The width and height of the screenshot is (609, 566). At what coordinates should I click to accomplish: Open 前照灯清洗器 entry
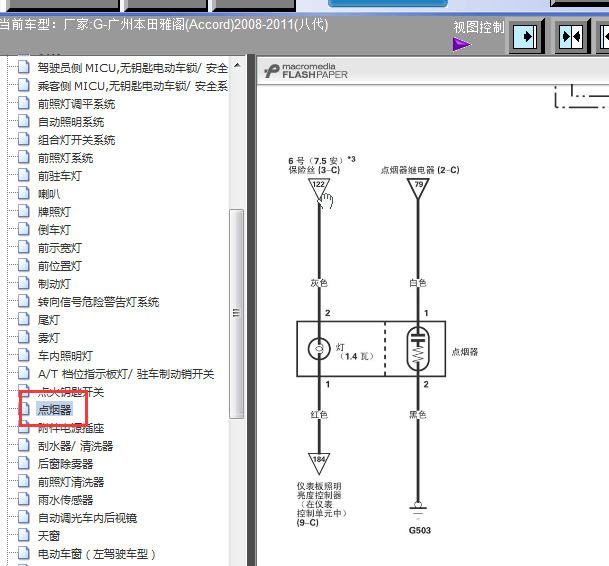point(71,482)
